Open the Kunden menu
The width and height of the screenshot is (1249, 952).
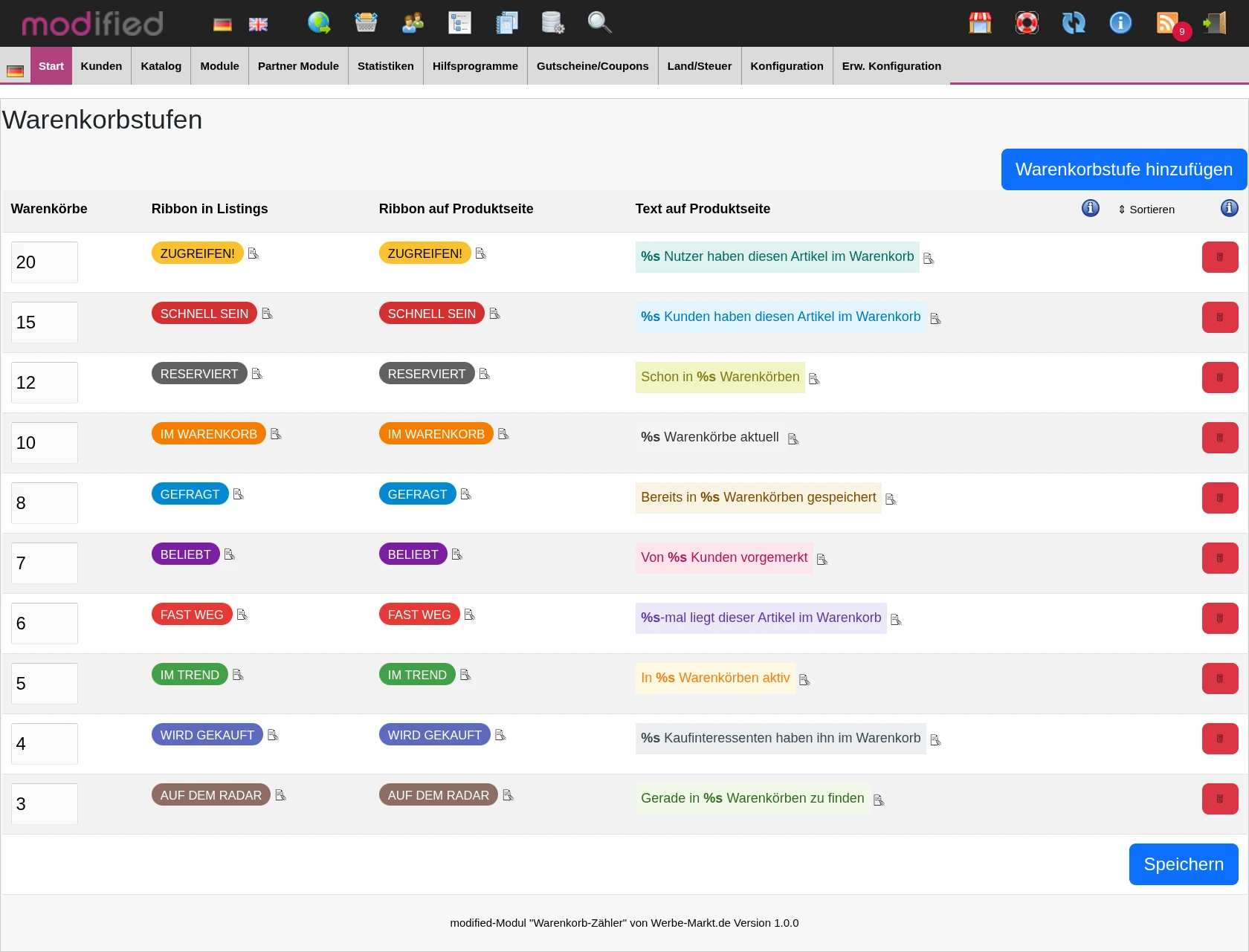[101, 65]
